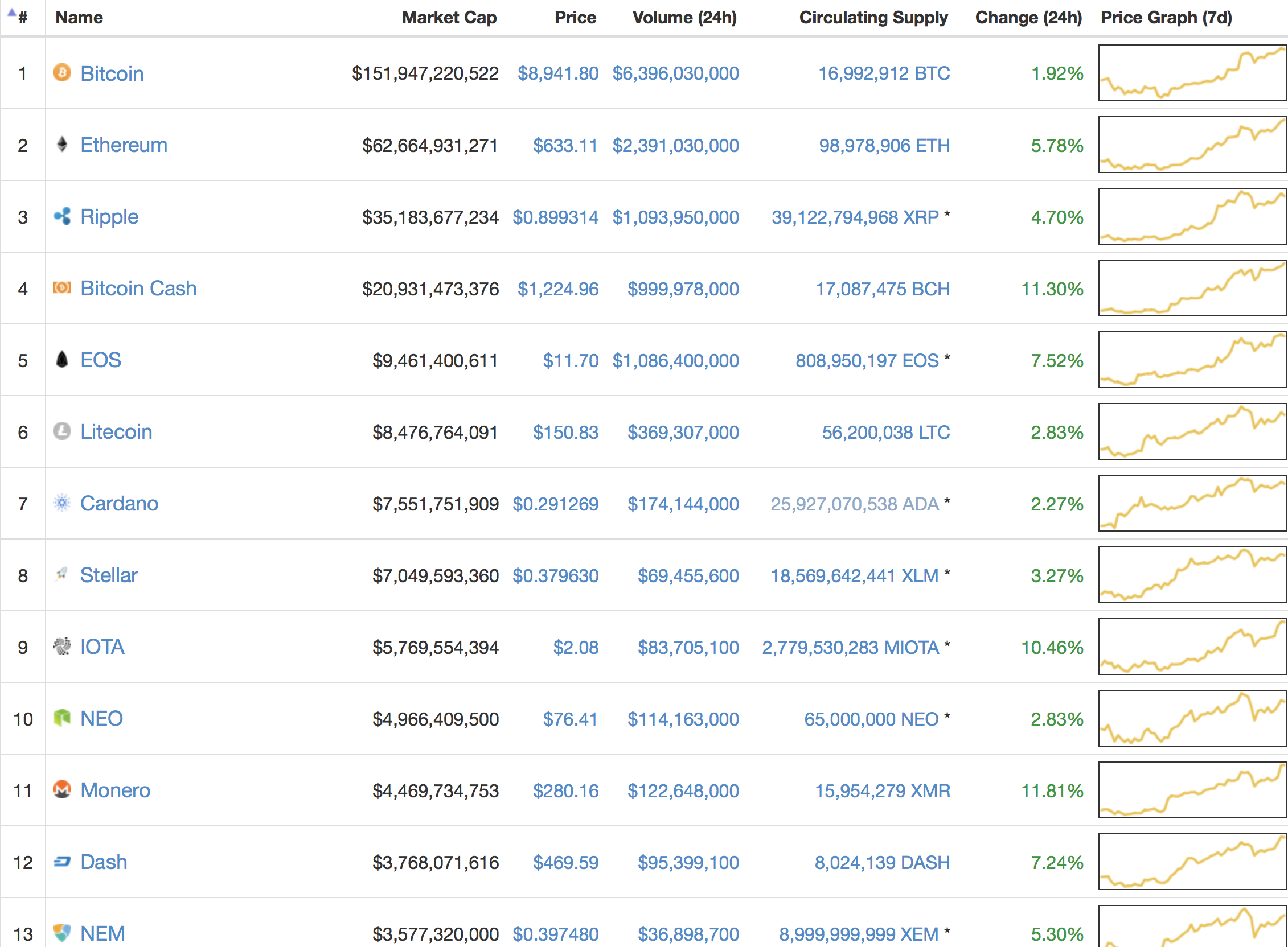The height and width of the screenshot is (947, 1288).
Task: Click Monero change 11.81%
Action: click(1052, 791)
